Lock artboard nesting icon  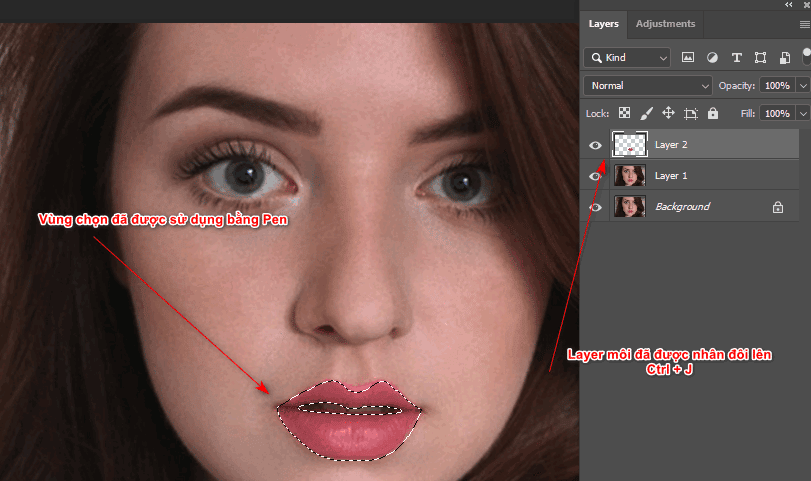tap(690, 113)
